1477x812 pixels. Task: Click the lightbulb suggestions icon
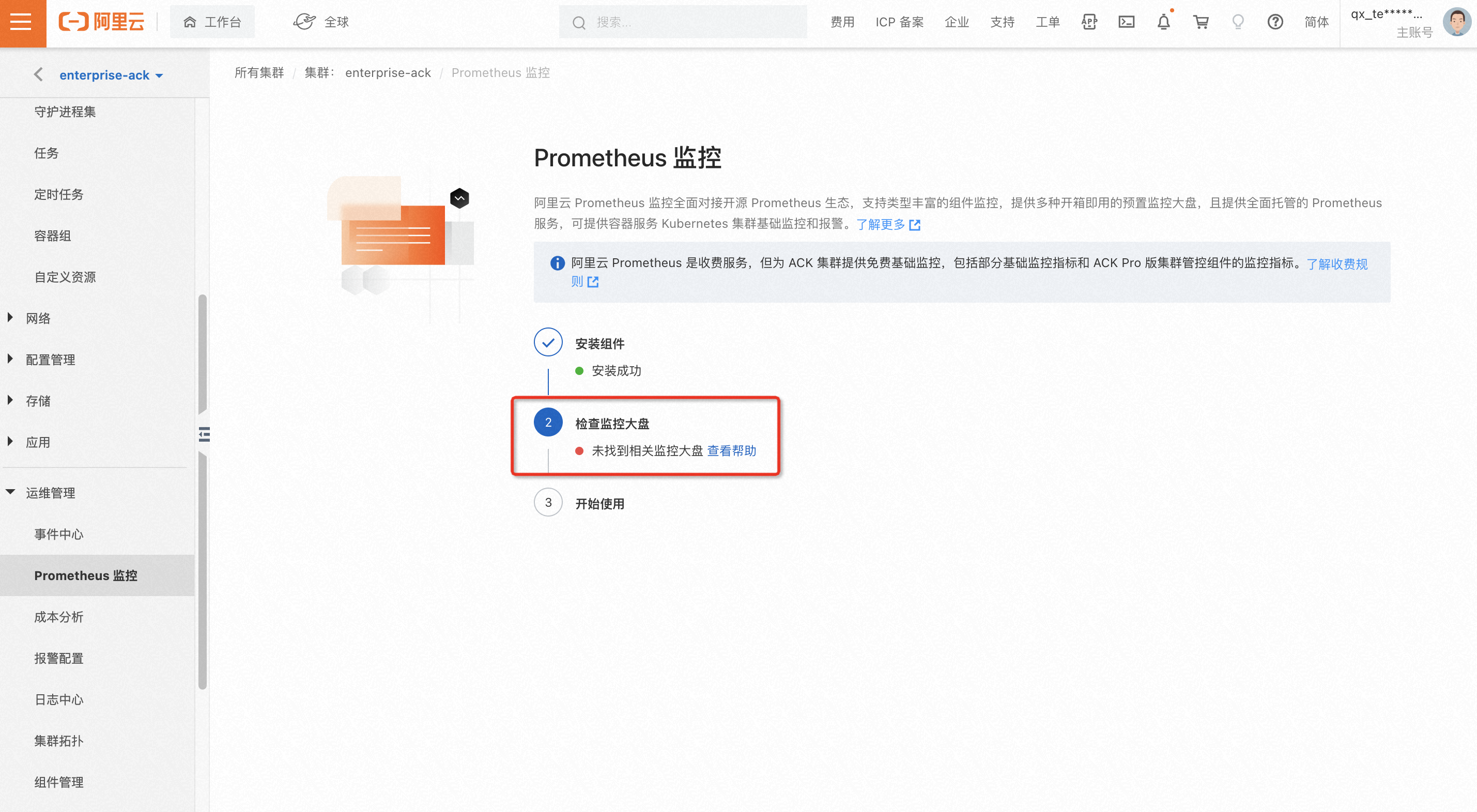(1238, 22)
